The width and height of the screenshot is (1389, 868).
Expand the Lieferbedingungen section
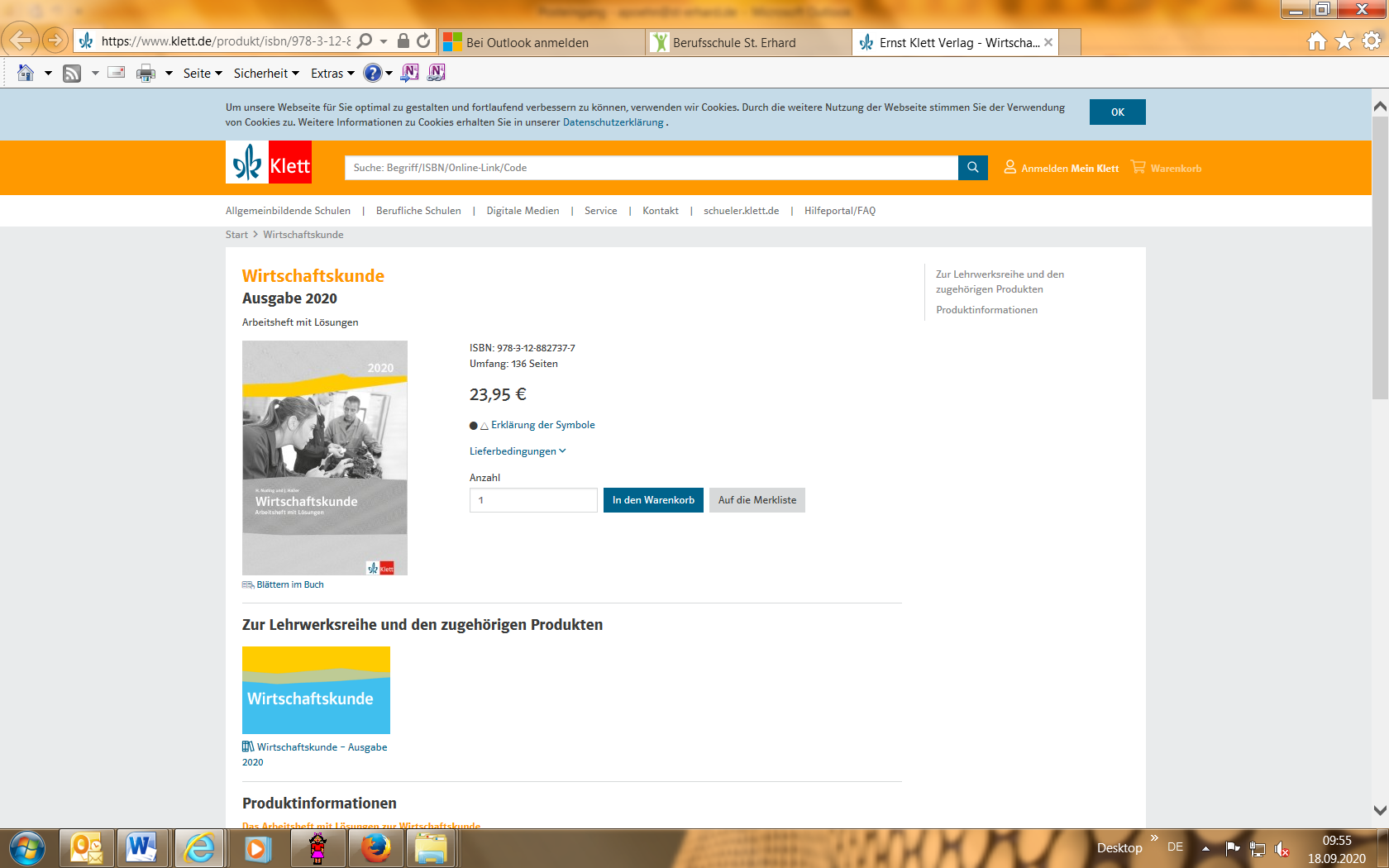tap(518, 451)
